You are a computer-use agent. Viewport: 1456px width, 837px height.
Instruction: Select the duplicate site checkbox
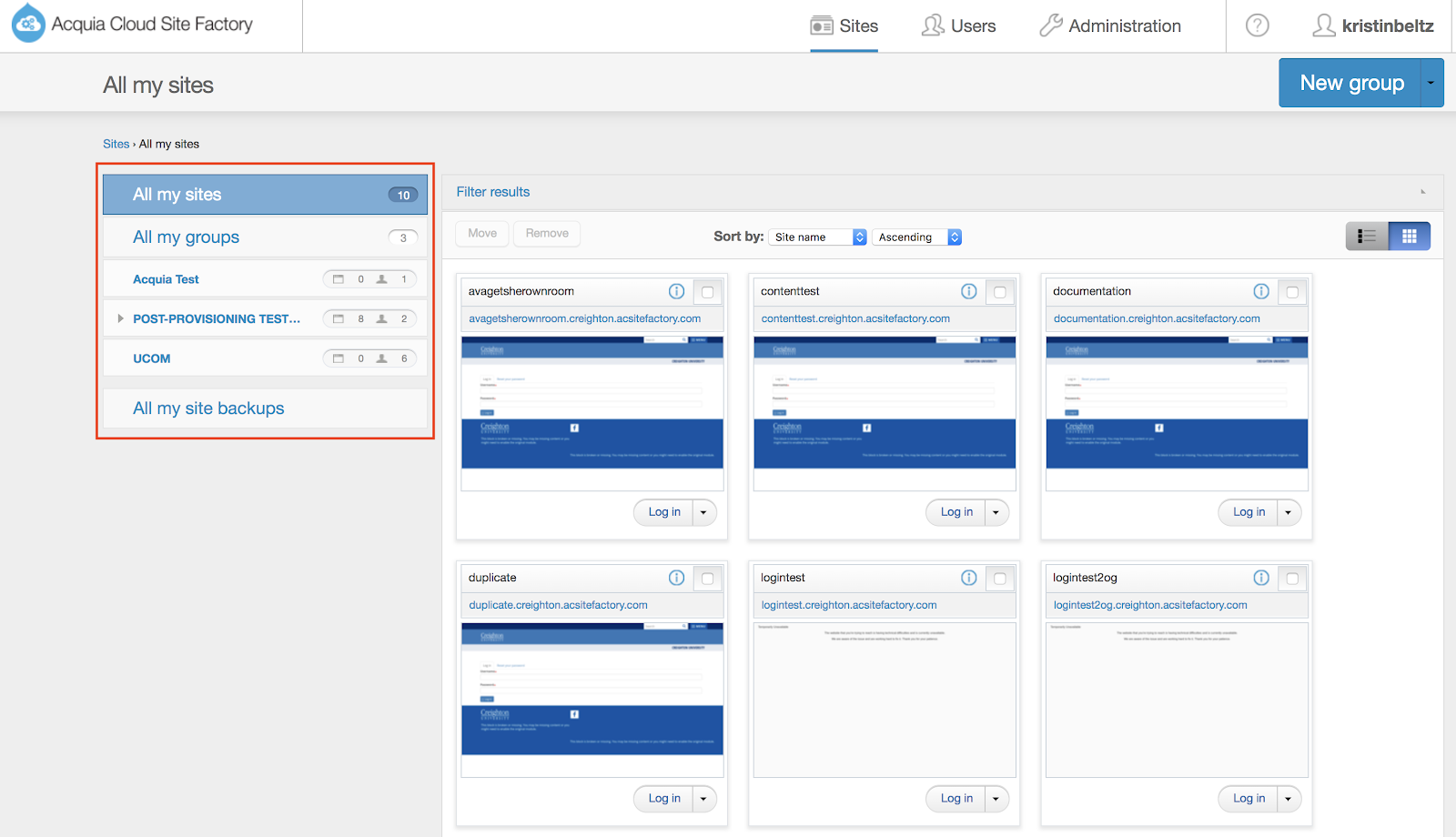[x=707, y=579]
